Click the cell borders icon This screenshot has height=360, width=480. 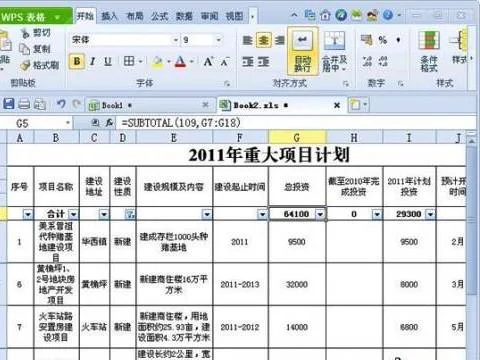129,61
